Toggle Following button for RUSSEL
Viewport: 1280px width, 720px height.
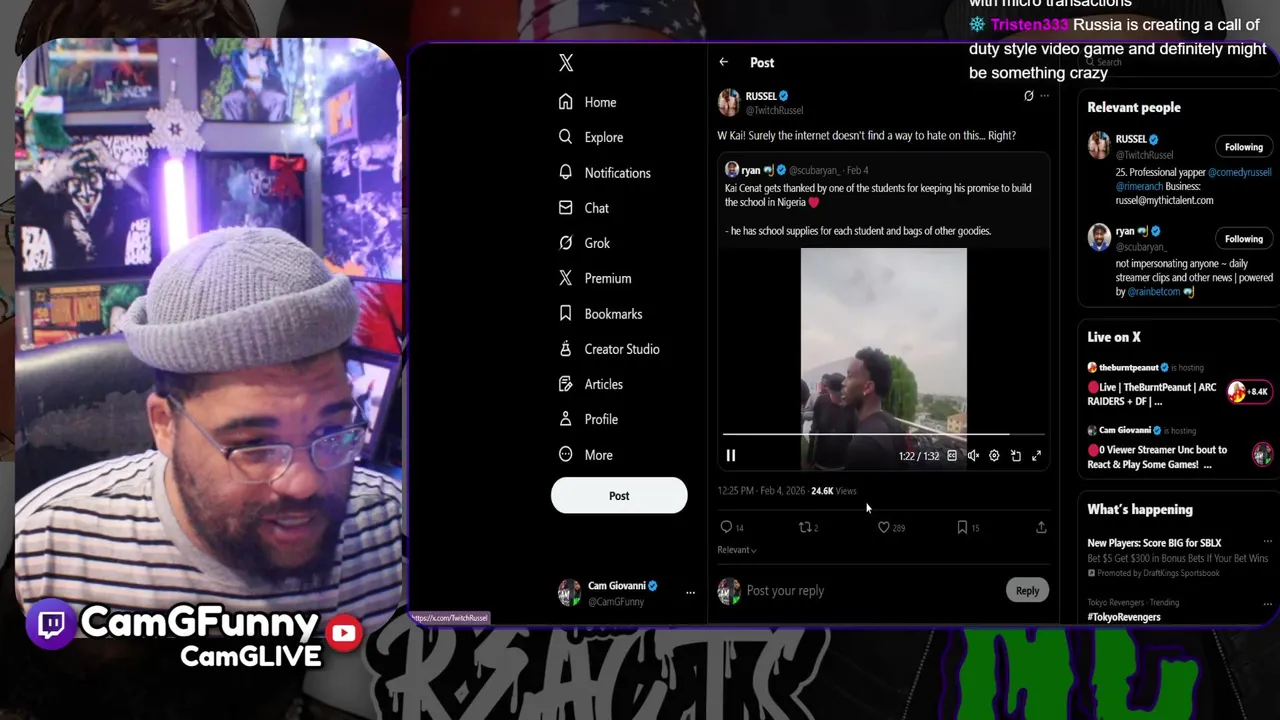[x=1244, y=147]
